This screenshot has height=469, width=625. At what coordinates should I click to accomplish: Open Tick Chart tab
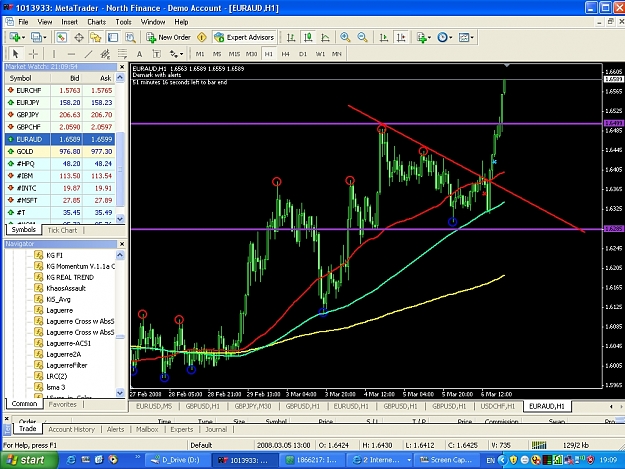point(62,230)
